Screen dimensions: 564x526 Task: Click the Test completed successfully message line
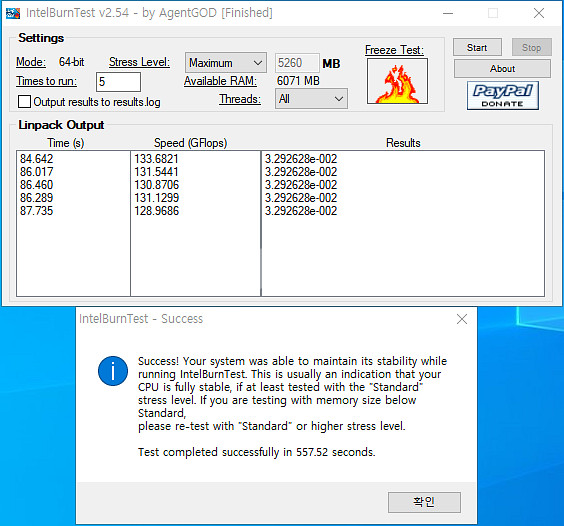(257, 452)
